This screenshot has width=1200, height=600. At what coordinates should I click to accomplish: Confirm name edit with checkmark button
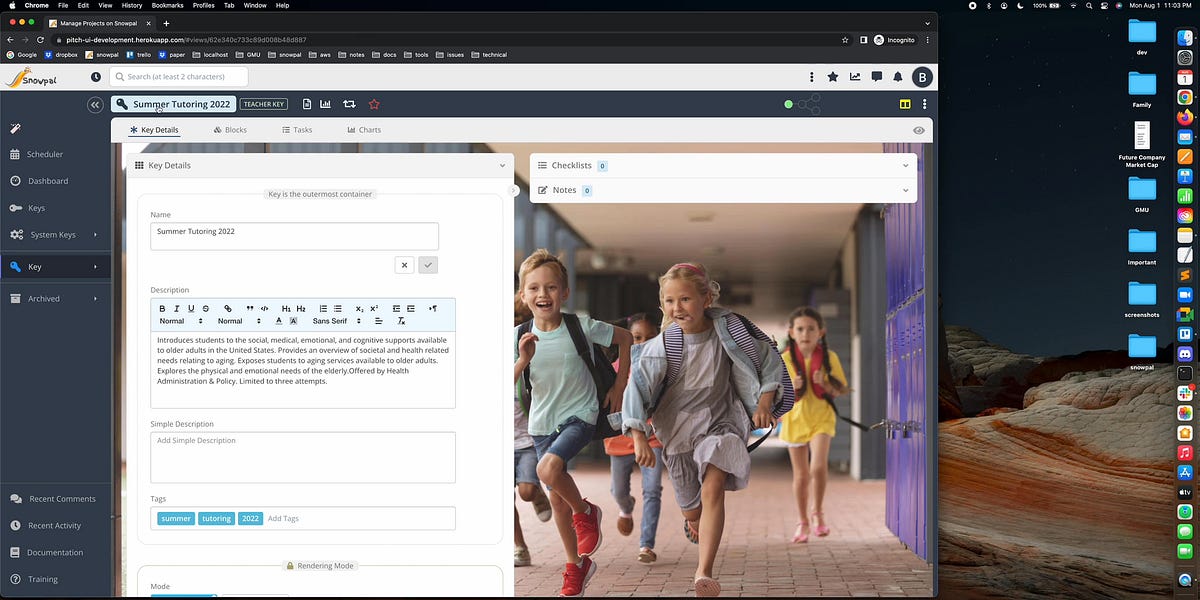(428, 265)
